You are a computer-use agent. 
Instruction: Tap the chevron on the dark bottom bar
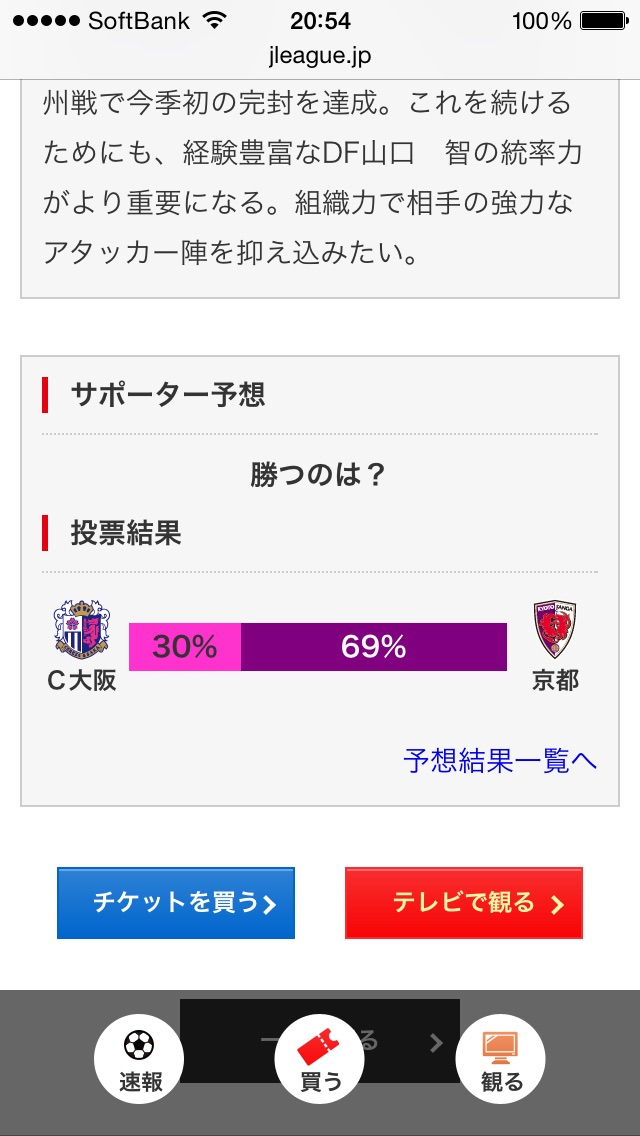pyautogui.click(x=435, y=1043)
